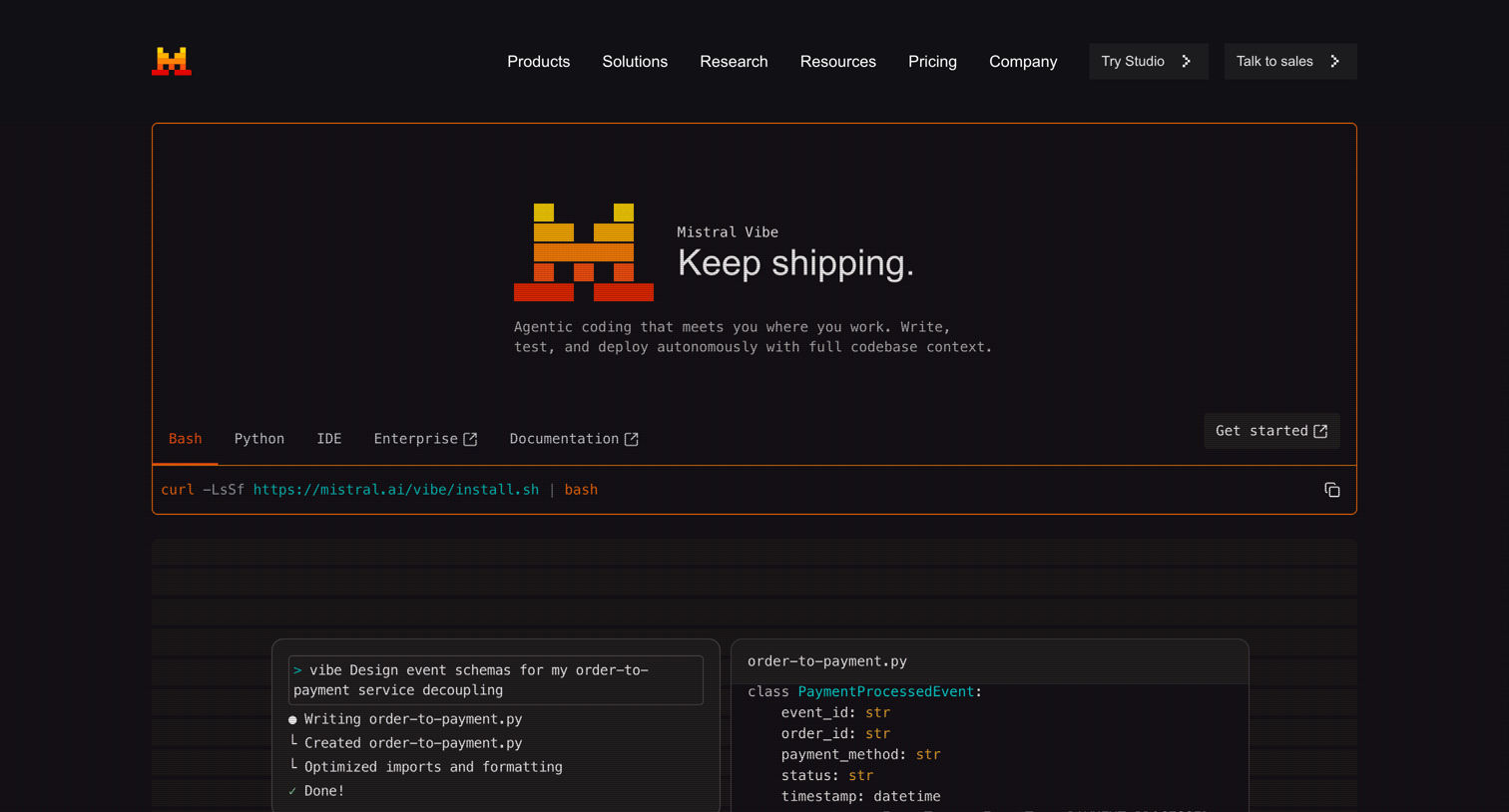
Task: Click the Talk to sales button
Action: point(1290,62)
